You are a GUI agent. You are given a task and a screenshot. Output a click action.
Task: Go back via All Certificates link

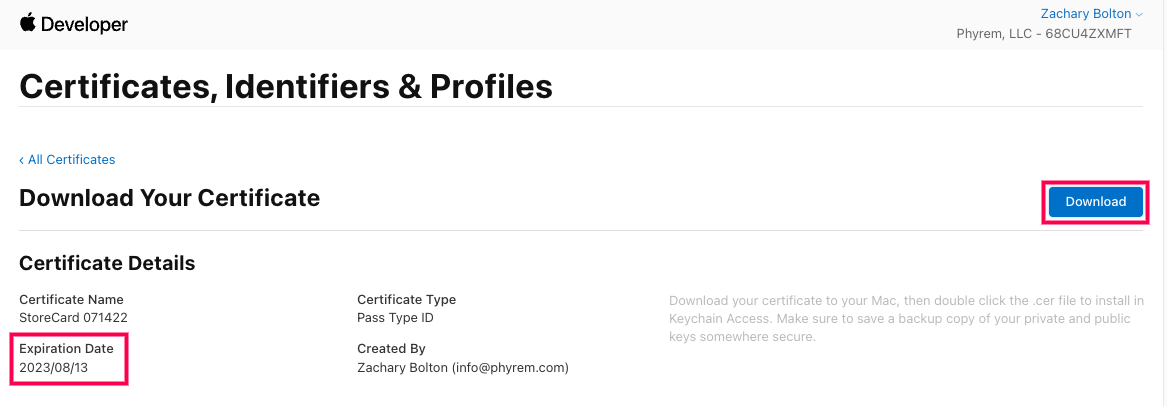pos(71,160)
